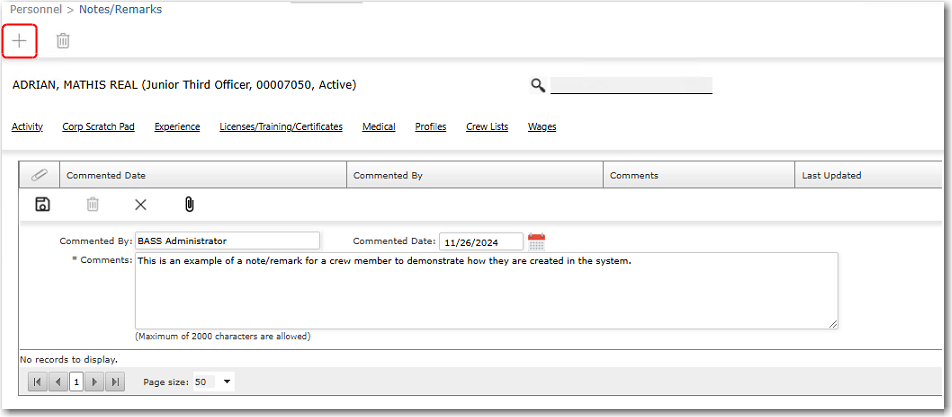Switch to the Medical tab
The width and height of the screenshot is (952, 417).
379,127
